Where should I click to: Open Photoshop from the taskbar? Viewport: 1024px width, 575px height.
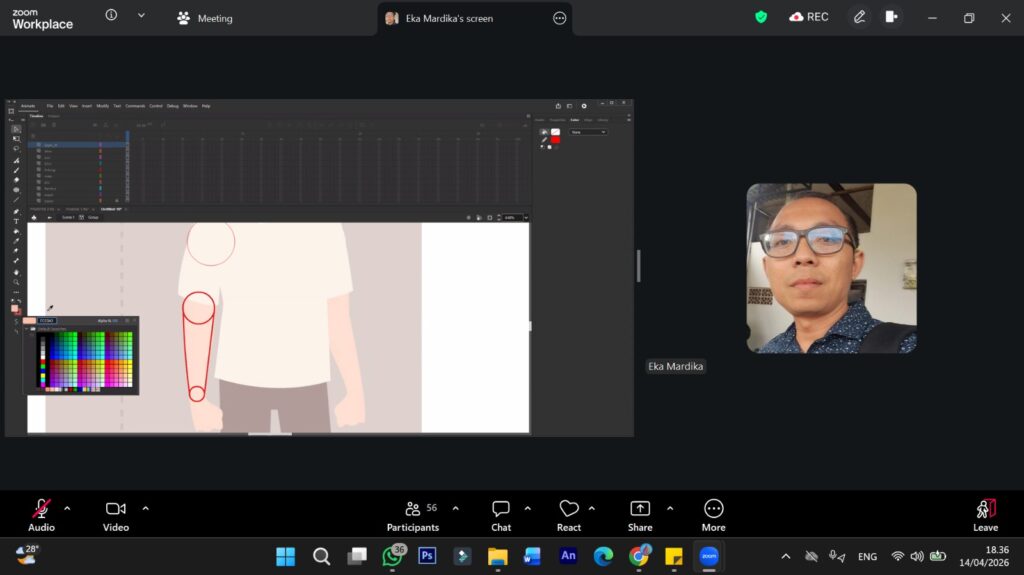click(427, 556)
